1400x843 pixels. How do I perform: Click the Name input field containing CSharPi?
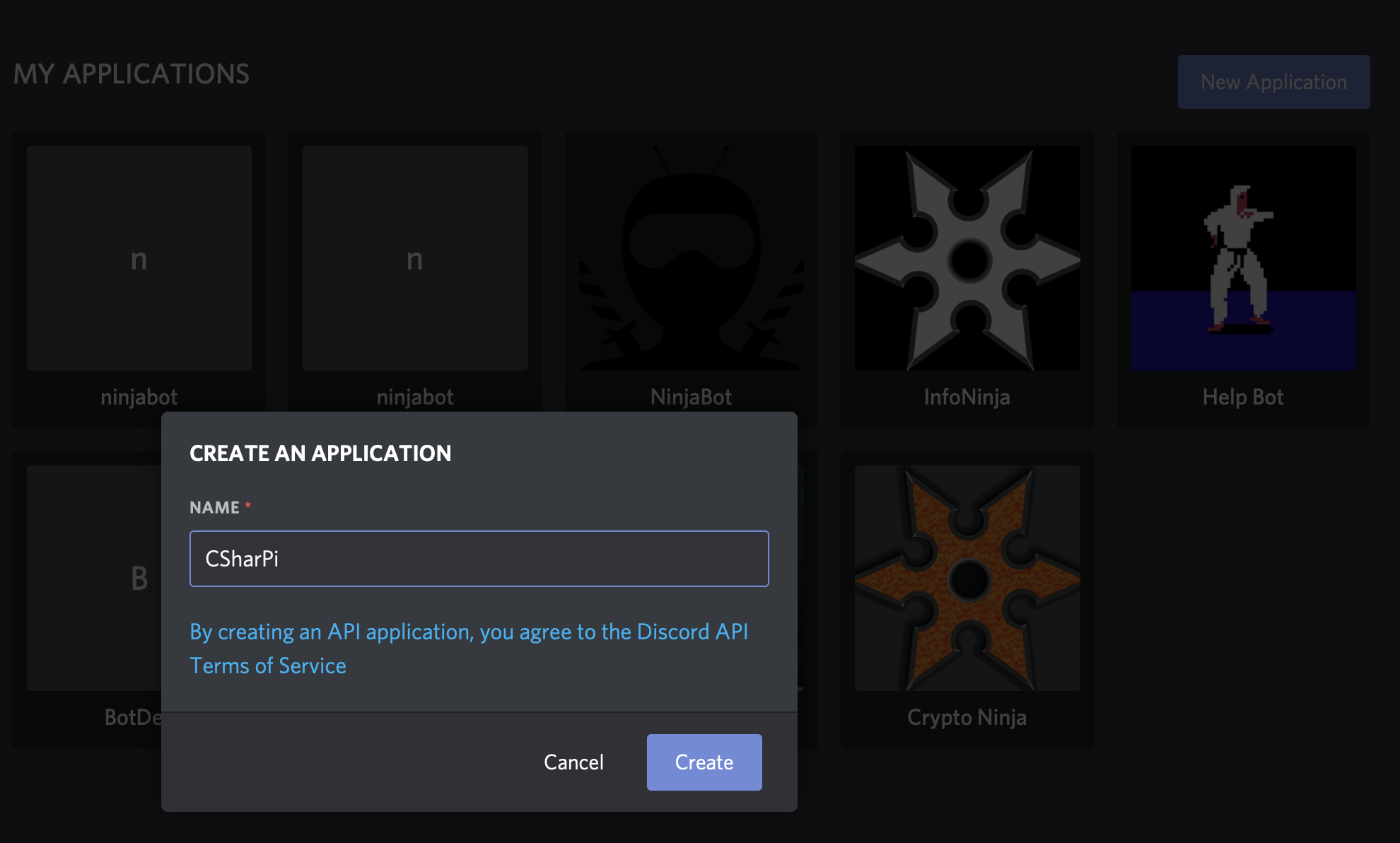click(x=479, y=559)
